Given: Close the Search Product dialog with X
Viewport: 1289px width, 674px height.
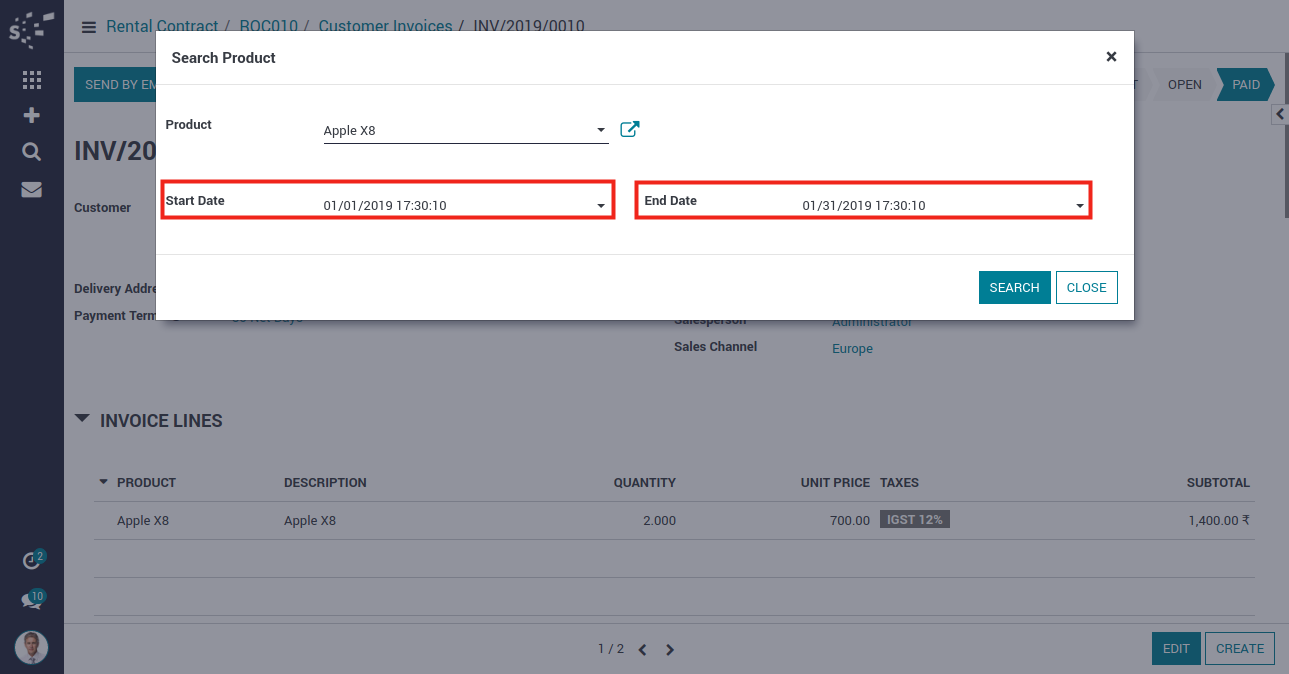Looking at the screenshot, I should point(1110,57).
